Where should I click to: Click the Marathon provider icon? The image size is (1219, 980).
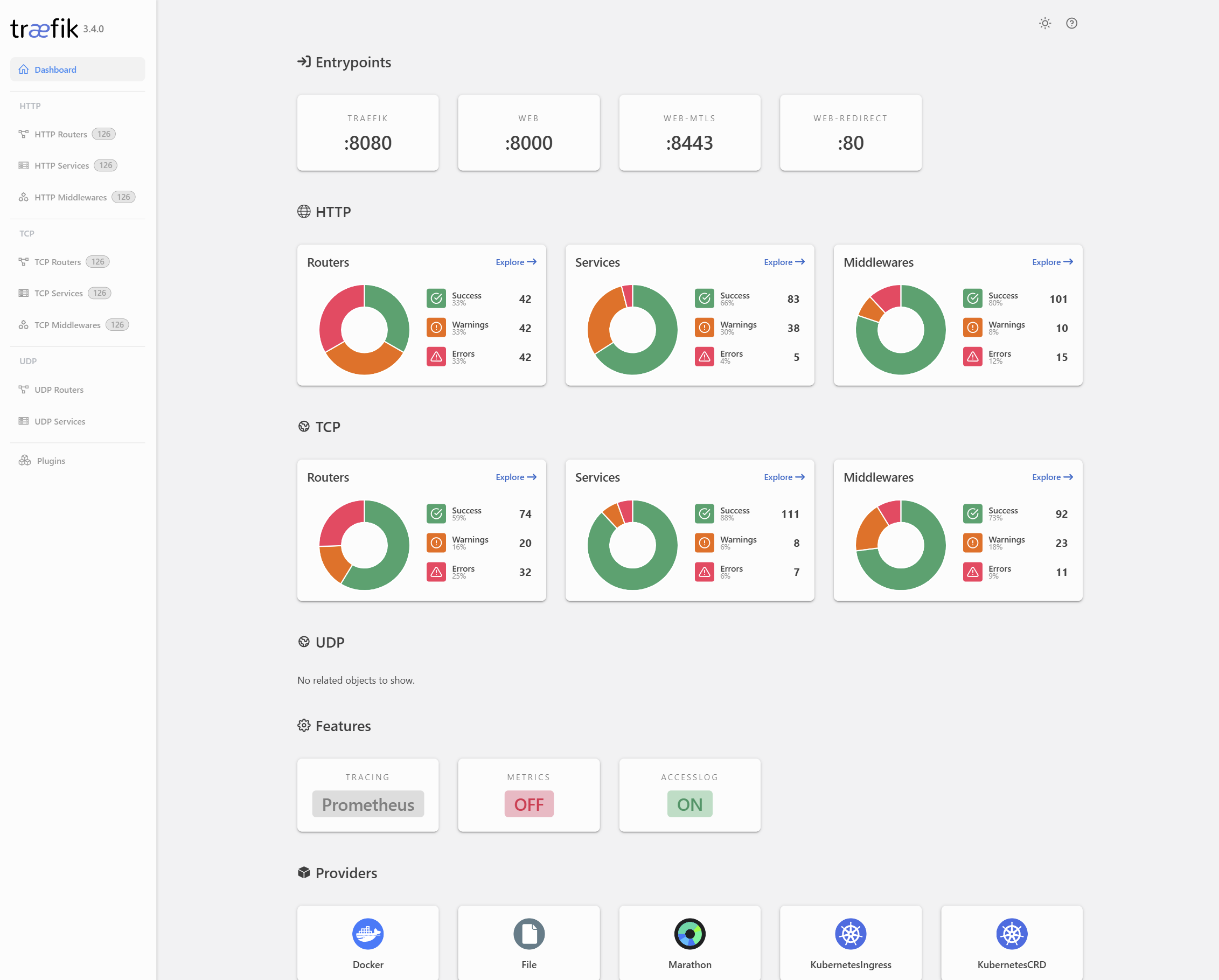pos(689,934)
